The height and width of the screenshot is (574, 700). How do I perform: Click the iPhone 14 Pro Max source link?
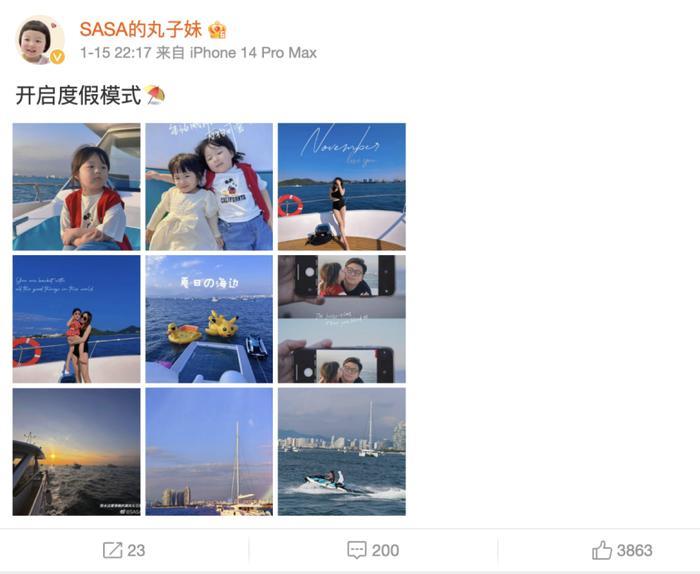(253, 53)
